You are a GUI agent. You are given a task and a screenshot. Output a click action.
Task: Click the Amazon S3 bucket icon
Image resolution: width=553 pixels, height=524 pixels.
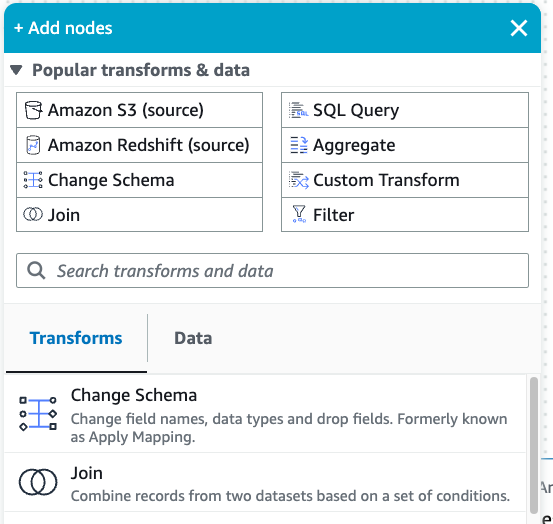(34, 110)
